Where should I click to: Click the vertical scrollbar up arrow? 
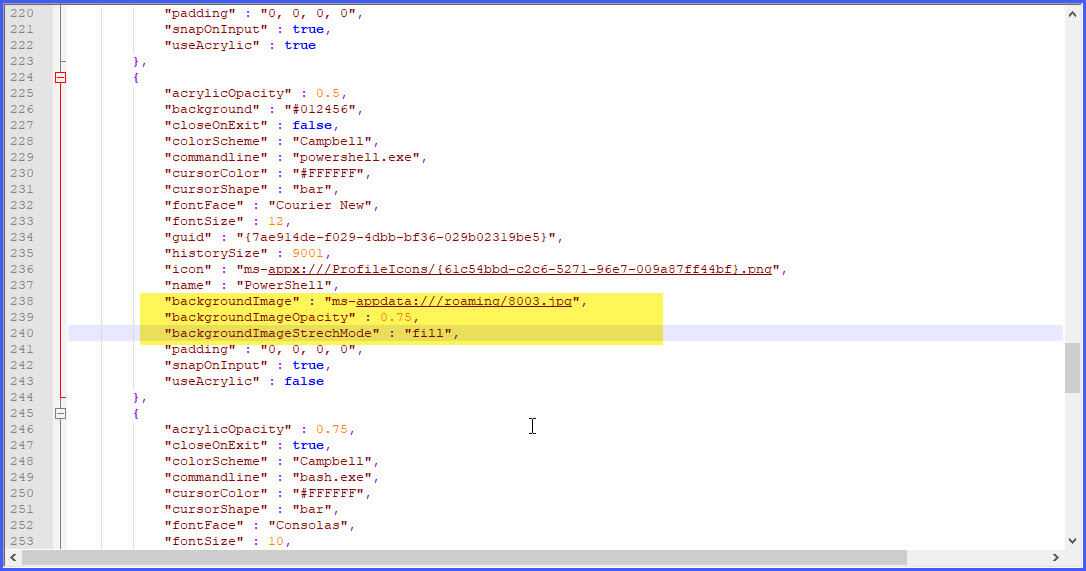click(x=1072, y=13)
